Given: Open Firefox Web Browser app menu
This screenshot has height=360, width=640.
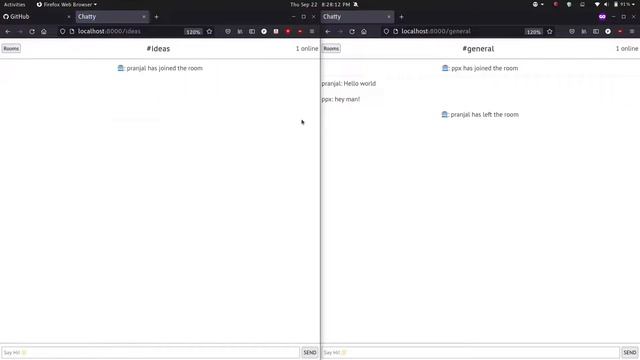Looking at the screenshot, I should pyautogui.click(x=67, y=4).
